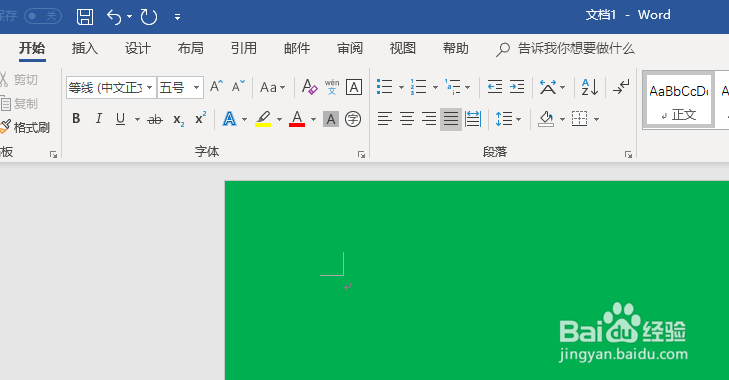Click the 复制 button

tap(19, 103)
